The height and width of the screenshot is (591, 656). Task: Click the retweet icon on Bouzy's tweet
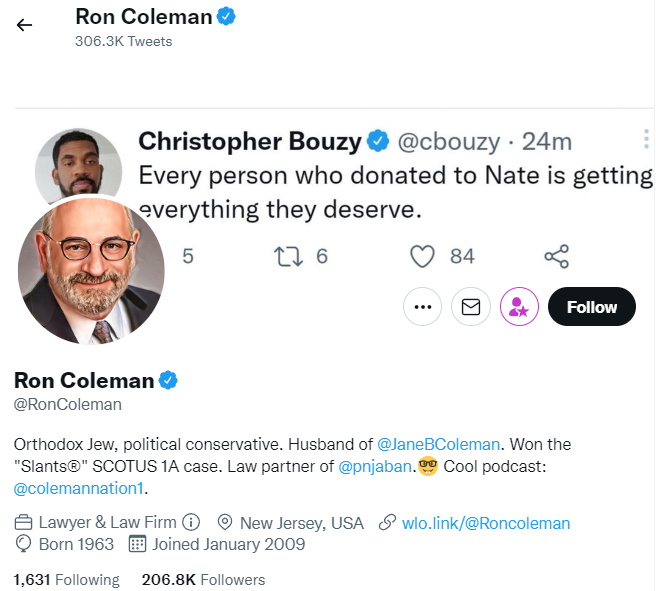click(x=288, y=256)
